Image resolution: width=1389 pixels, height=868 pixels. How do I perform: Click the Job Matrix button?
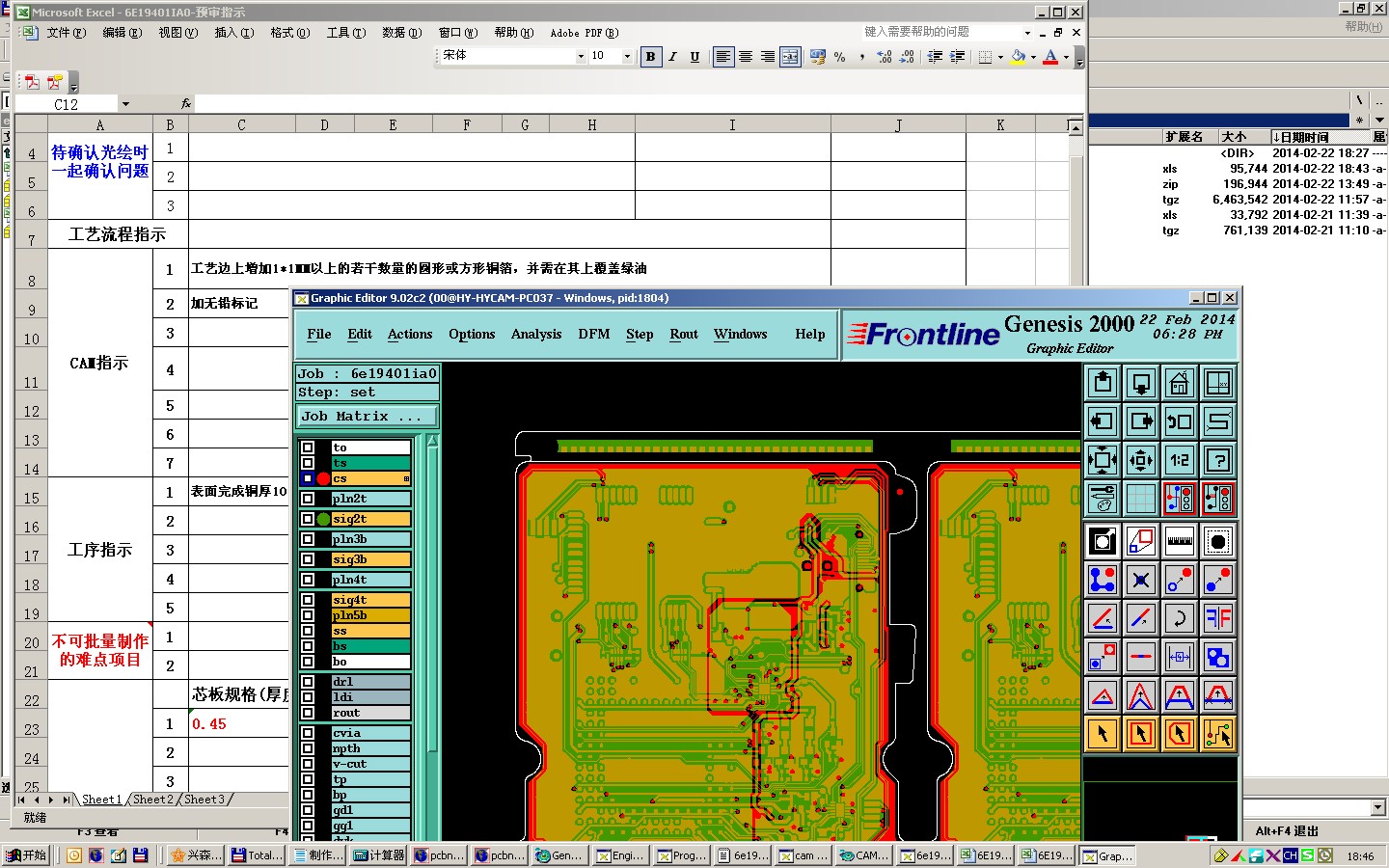pyautogui.click(x=367, y=417)
